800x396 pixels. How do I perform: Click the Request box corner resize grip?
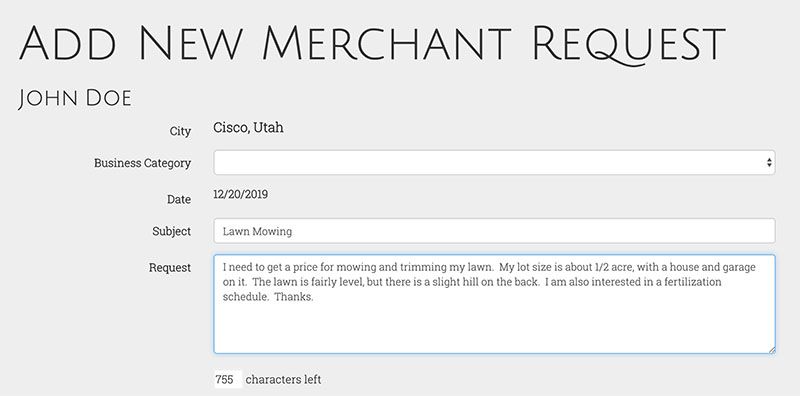(771, 350)
